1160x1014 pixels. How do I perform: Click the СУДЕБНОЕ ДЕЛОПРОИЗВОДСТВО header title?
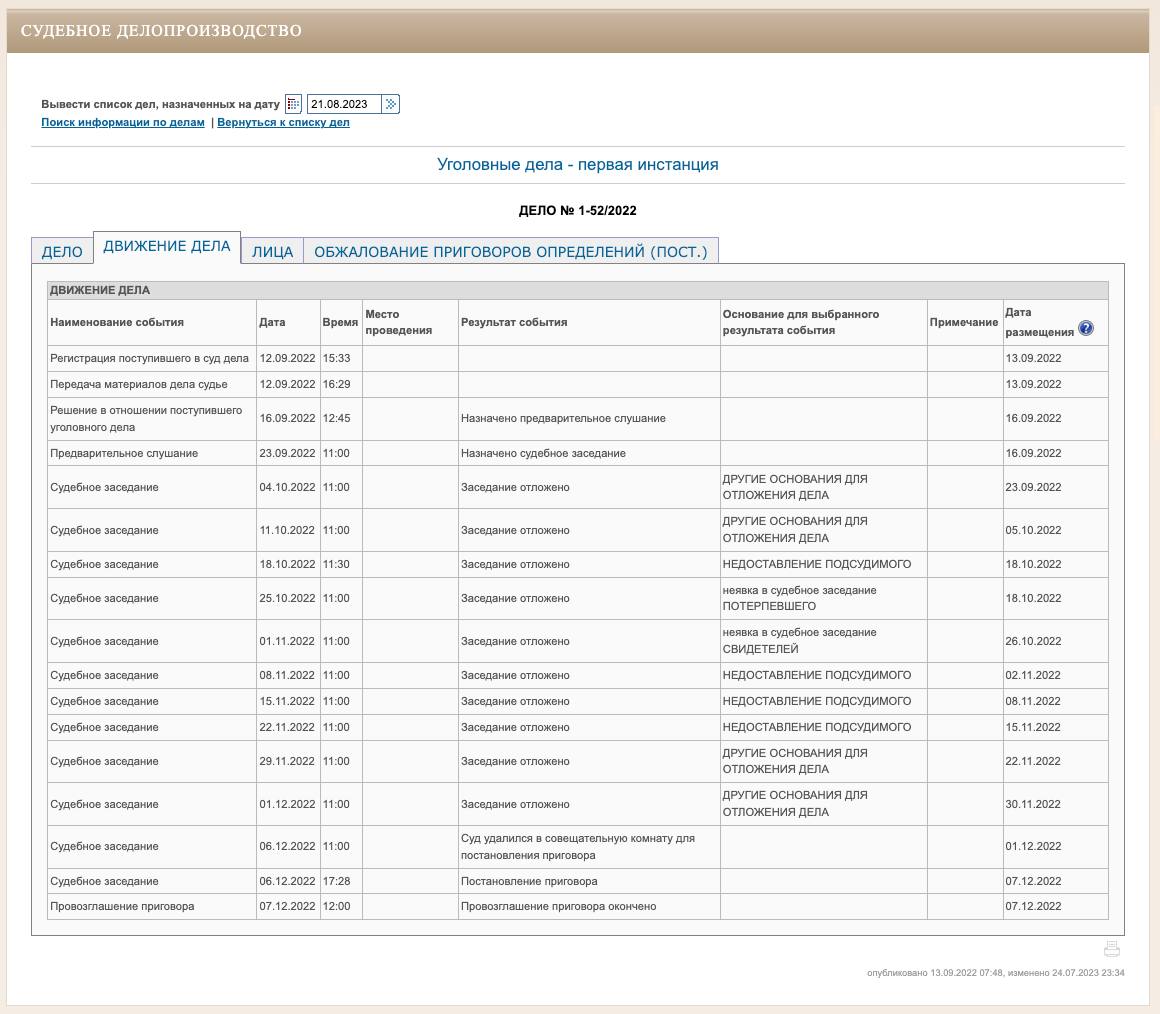pos(161,30)
